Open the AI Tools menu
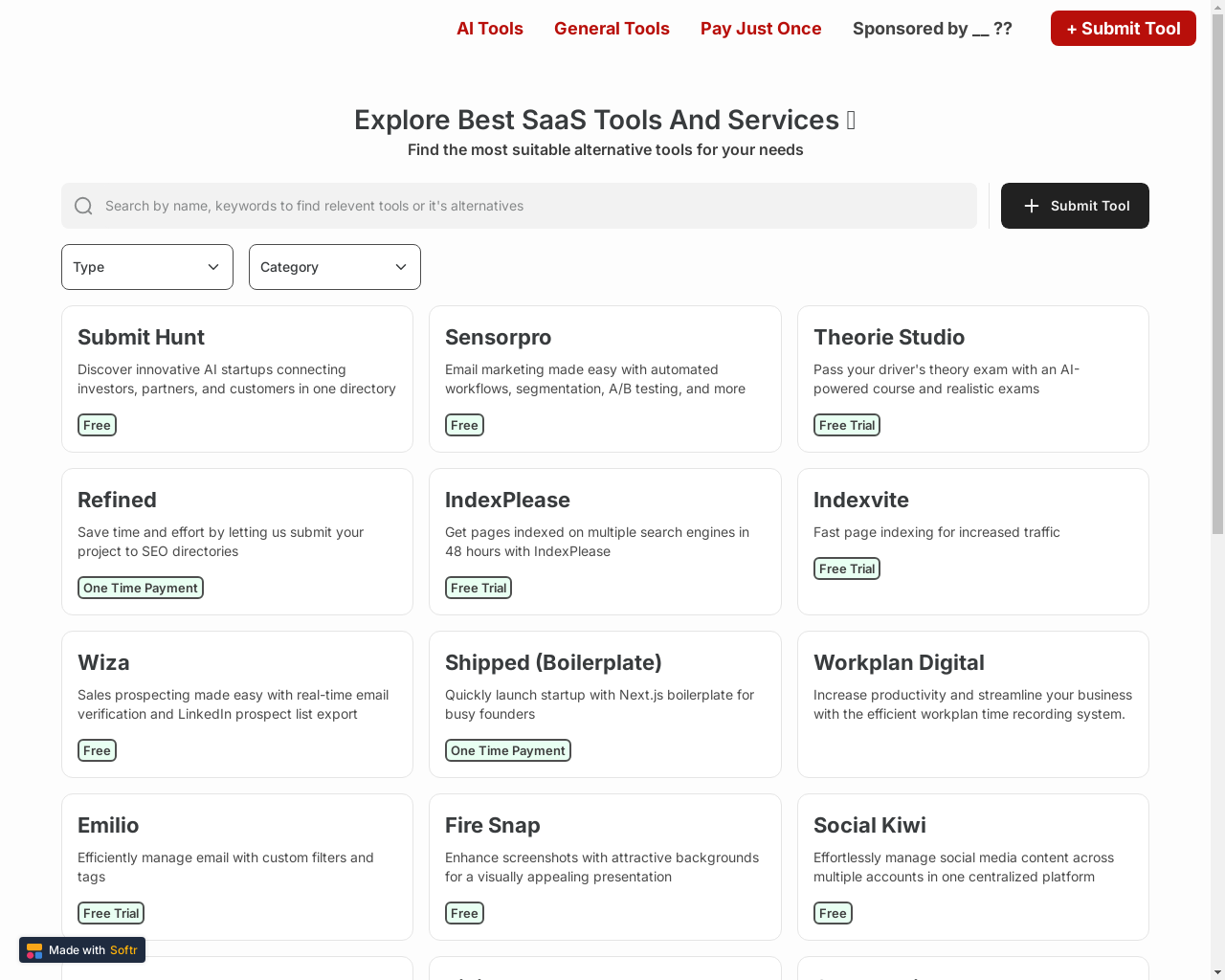 (x=490, y=29)
